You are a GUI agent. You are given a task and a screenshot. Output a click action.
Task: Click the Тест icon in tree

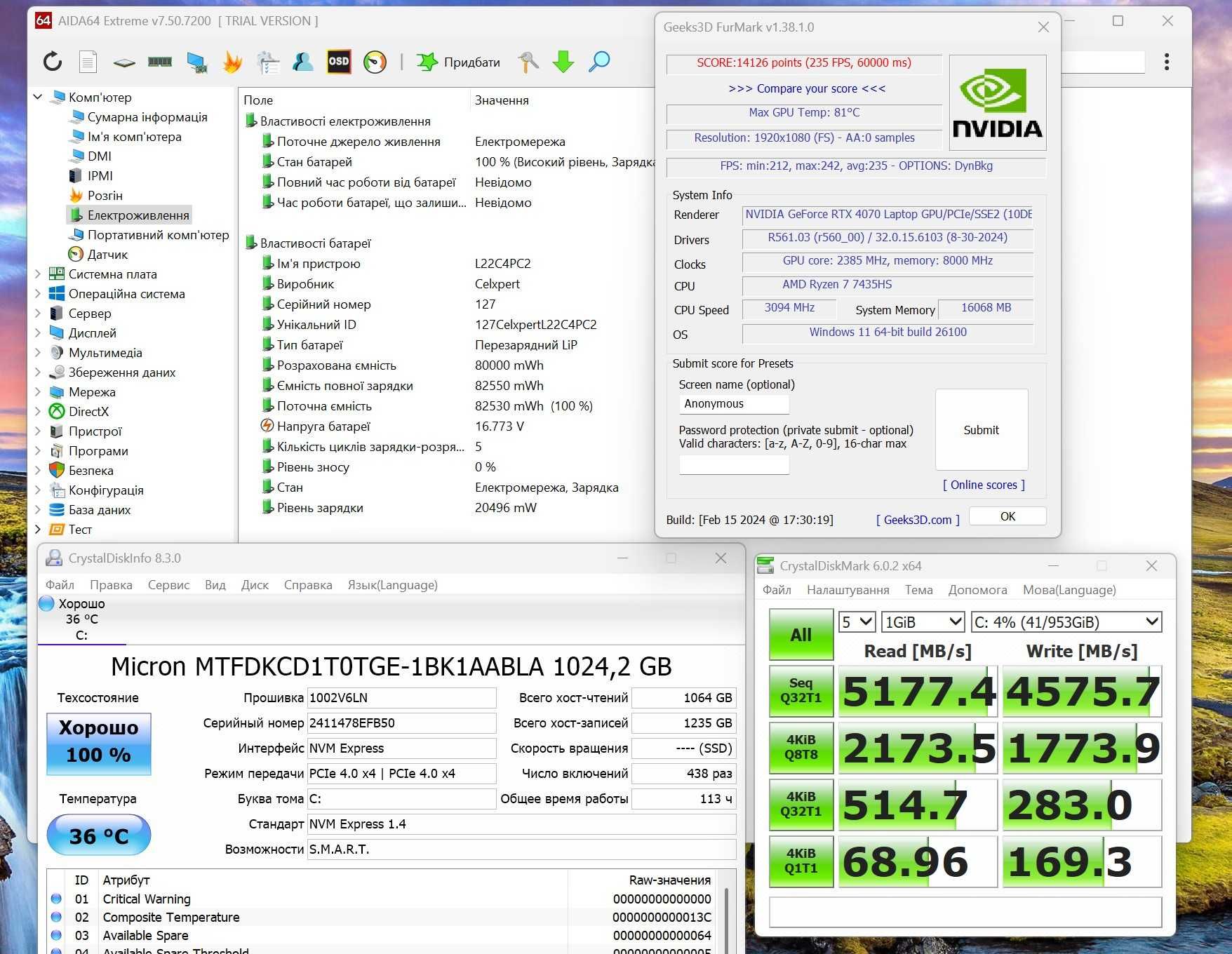(x=57, y=529)
